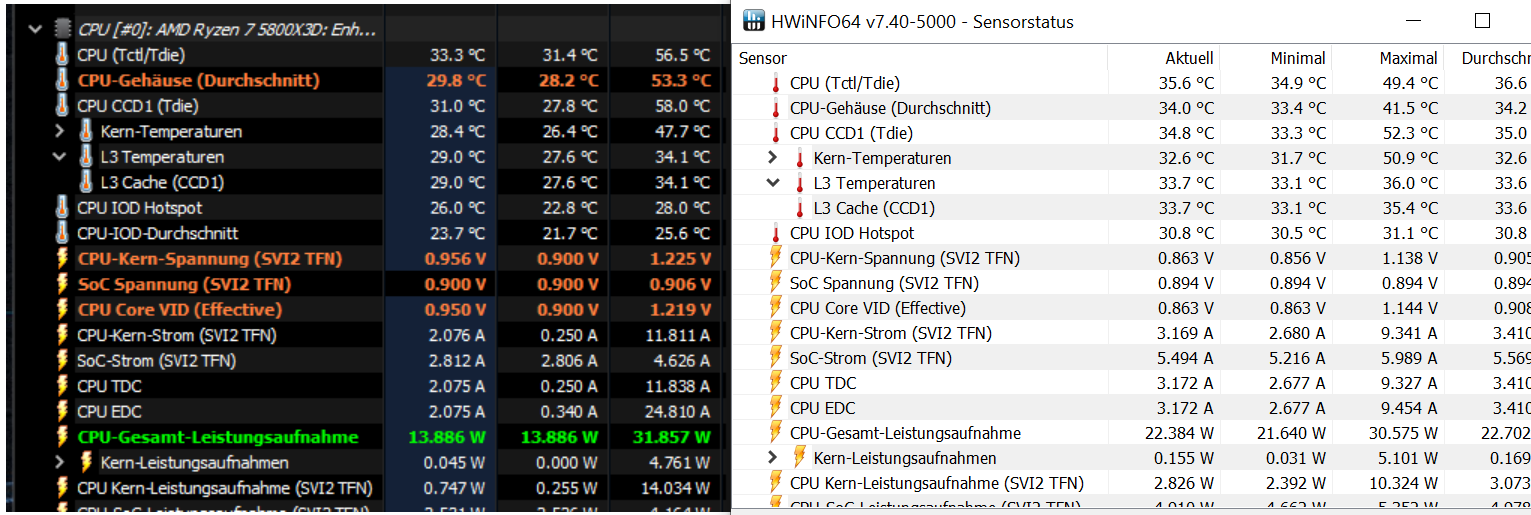This screenshot has width=1531, height=515.
Task: Collapse L3 Temperaturen in the dark window
Action: (59, 157)
